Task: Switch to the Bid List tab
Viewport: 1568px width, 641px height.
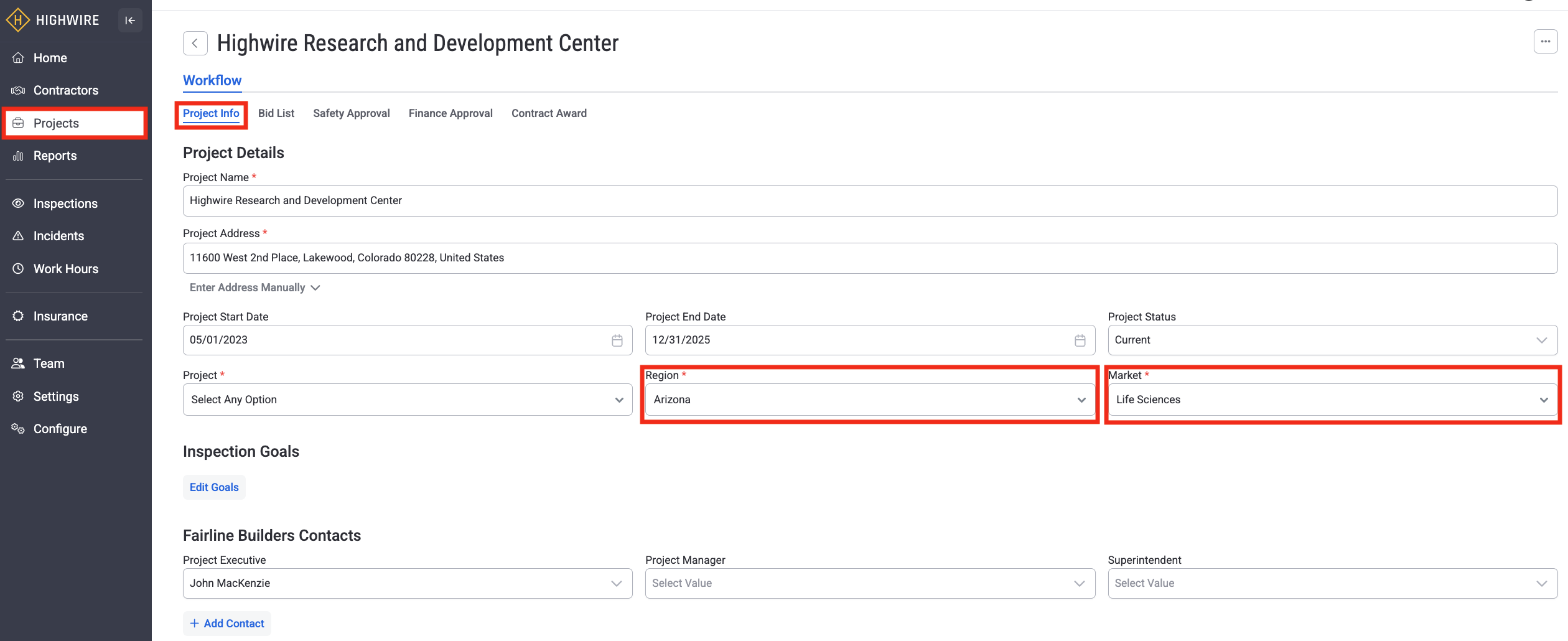Action: click(276, 113)
